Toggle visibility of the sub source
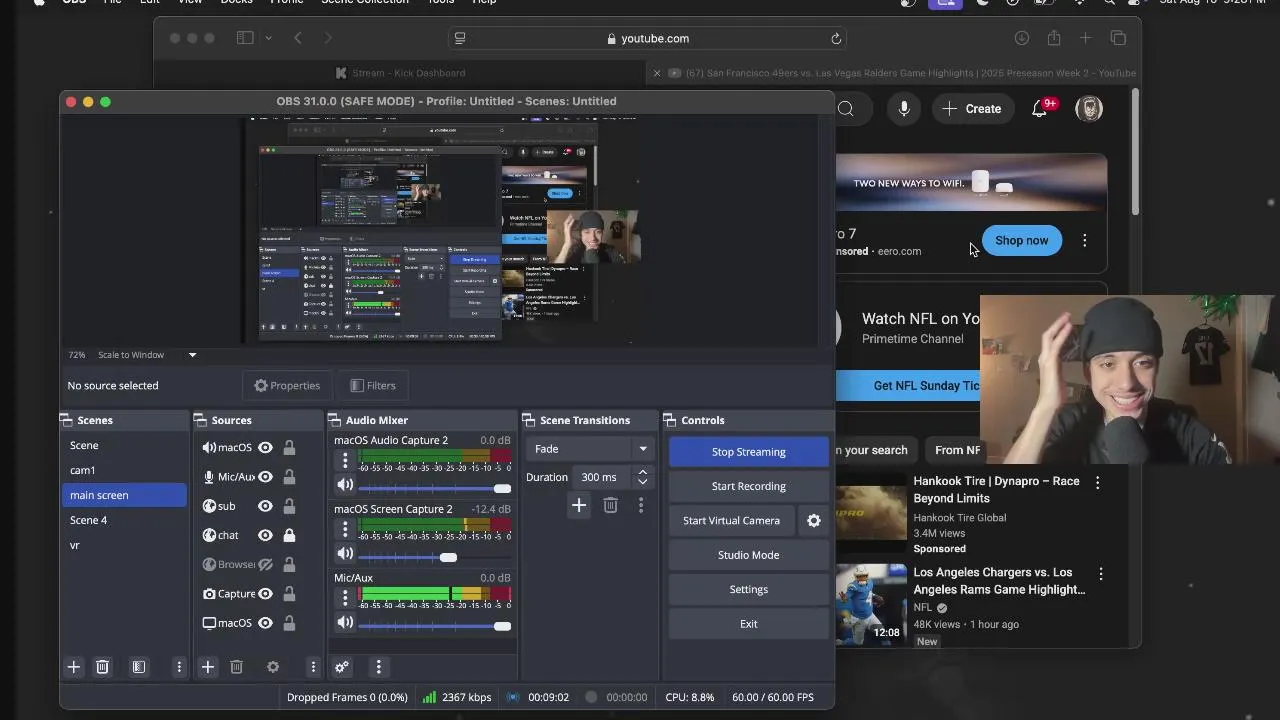 click(265, 506)
